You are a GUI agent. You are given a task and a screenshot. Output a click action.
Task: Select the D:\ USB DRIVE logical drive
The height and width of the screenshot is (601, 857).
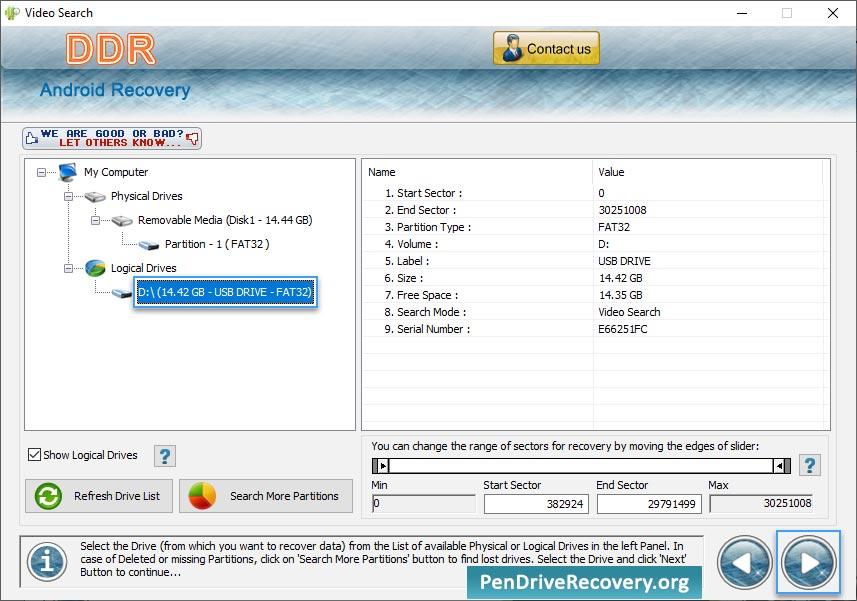click(225, 292)
